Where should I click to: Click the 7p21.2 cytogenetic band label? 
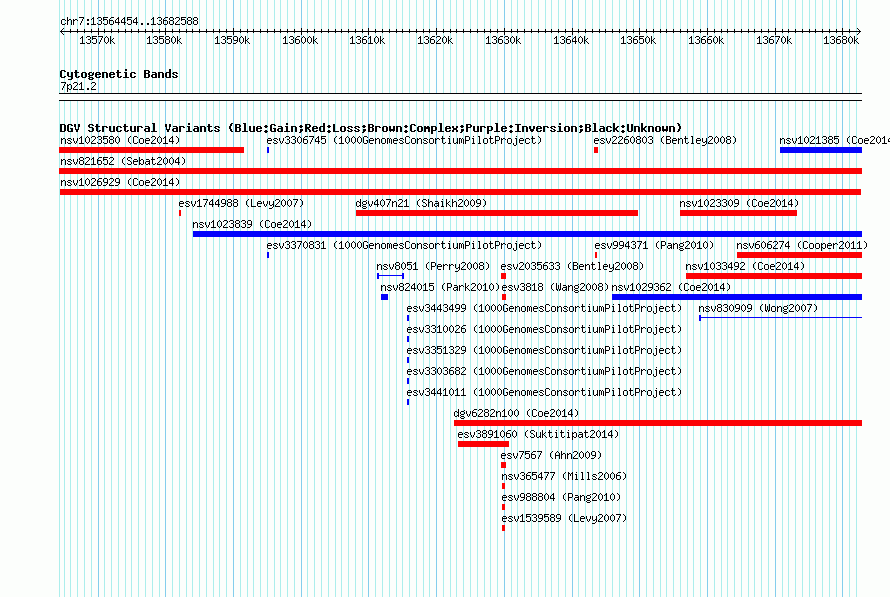click(x=78, y=86)
